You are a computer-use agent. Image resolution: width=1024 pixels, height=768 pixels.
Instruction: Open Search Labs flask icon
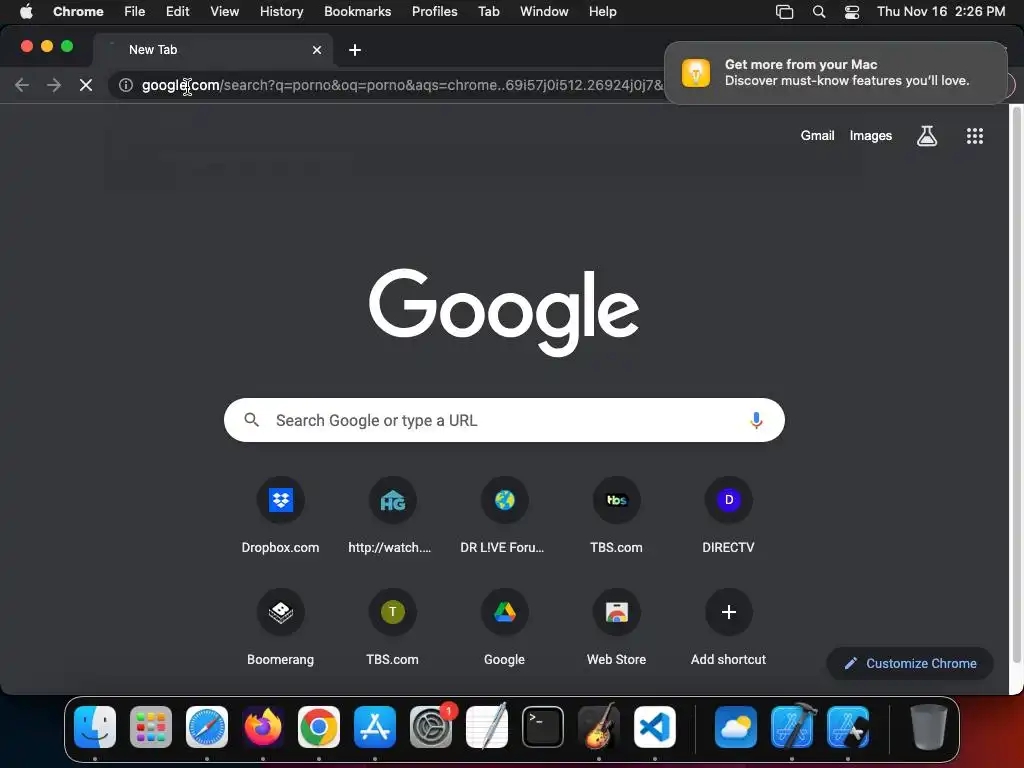point(927,136)
